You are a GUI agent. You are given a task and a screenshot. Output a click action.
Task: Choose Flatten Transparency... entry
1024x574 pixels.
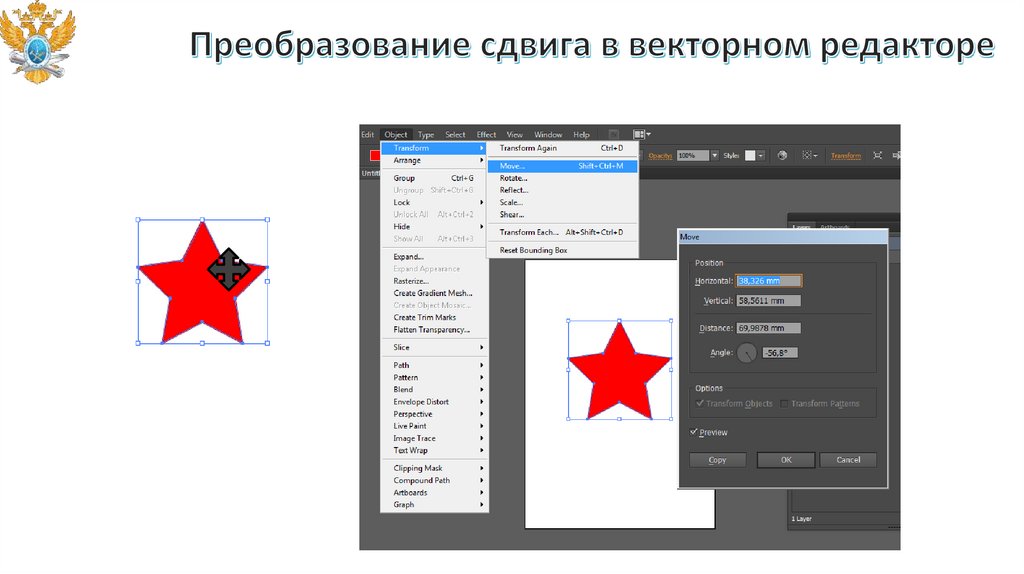point(434,330)
